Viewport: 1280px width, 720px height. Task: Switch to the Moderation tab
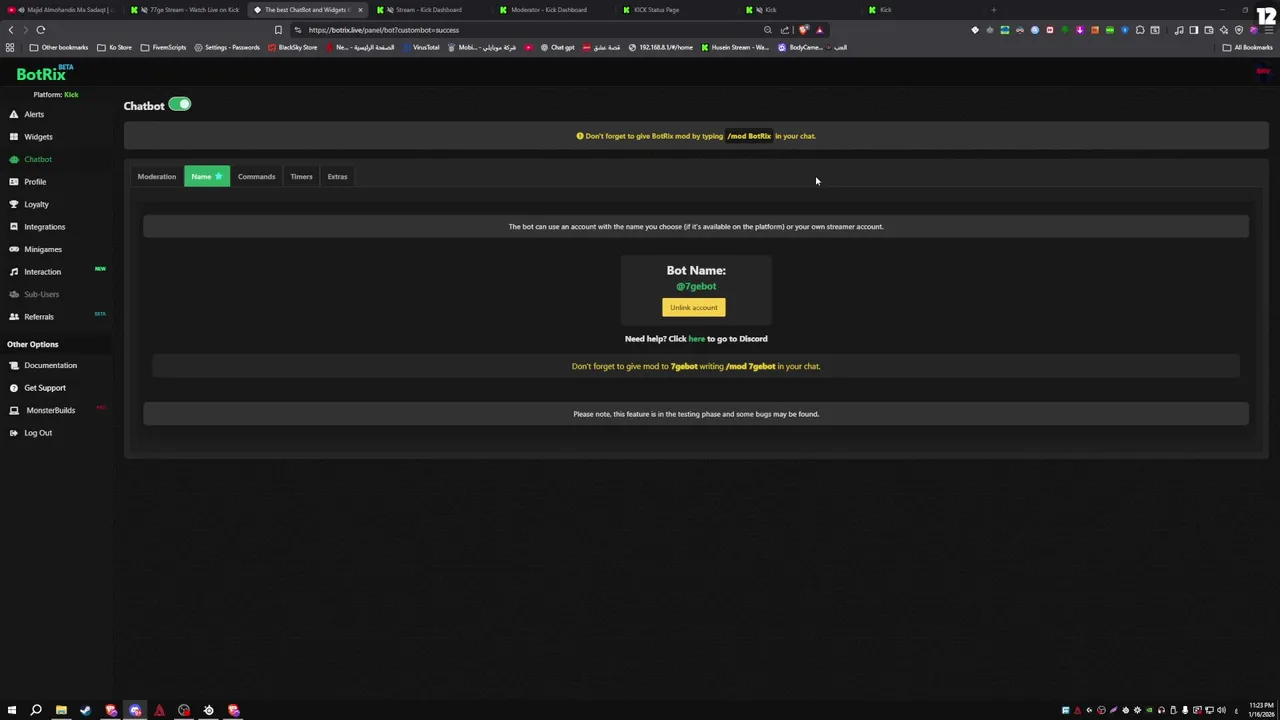156,177
